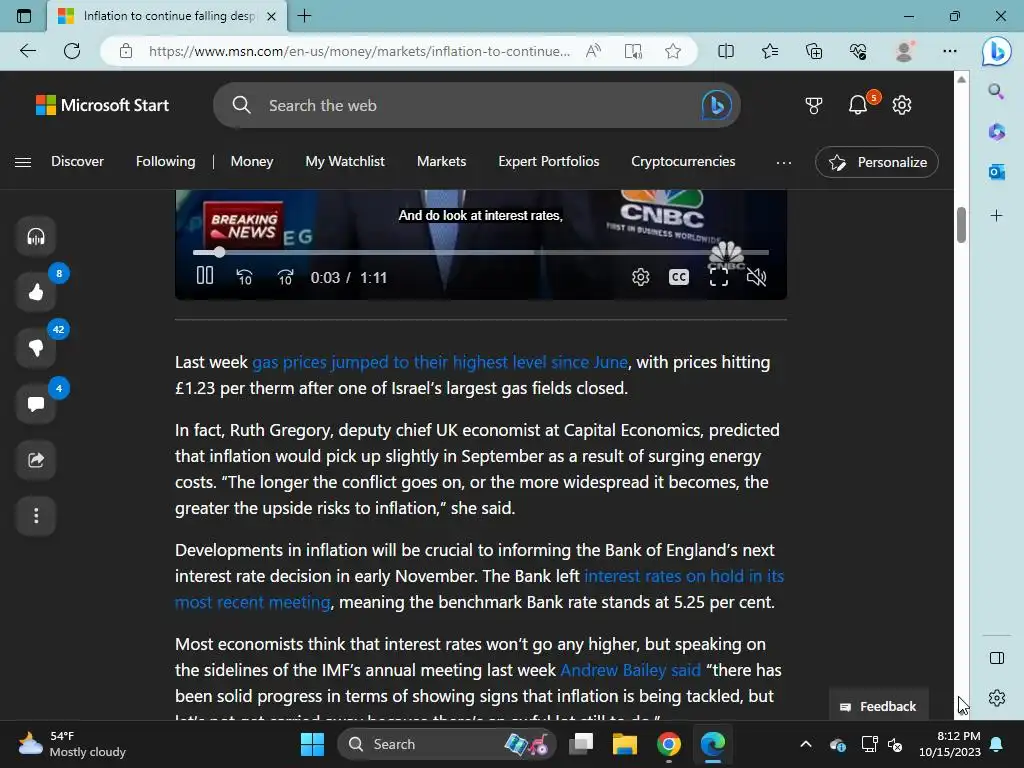Open the Favorites list
The image size is (1024, 768).
click(770, 51)
